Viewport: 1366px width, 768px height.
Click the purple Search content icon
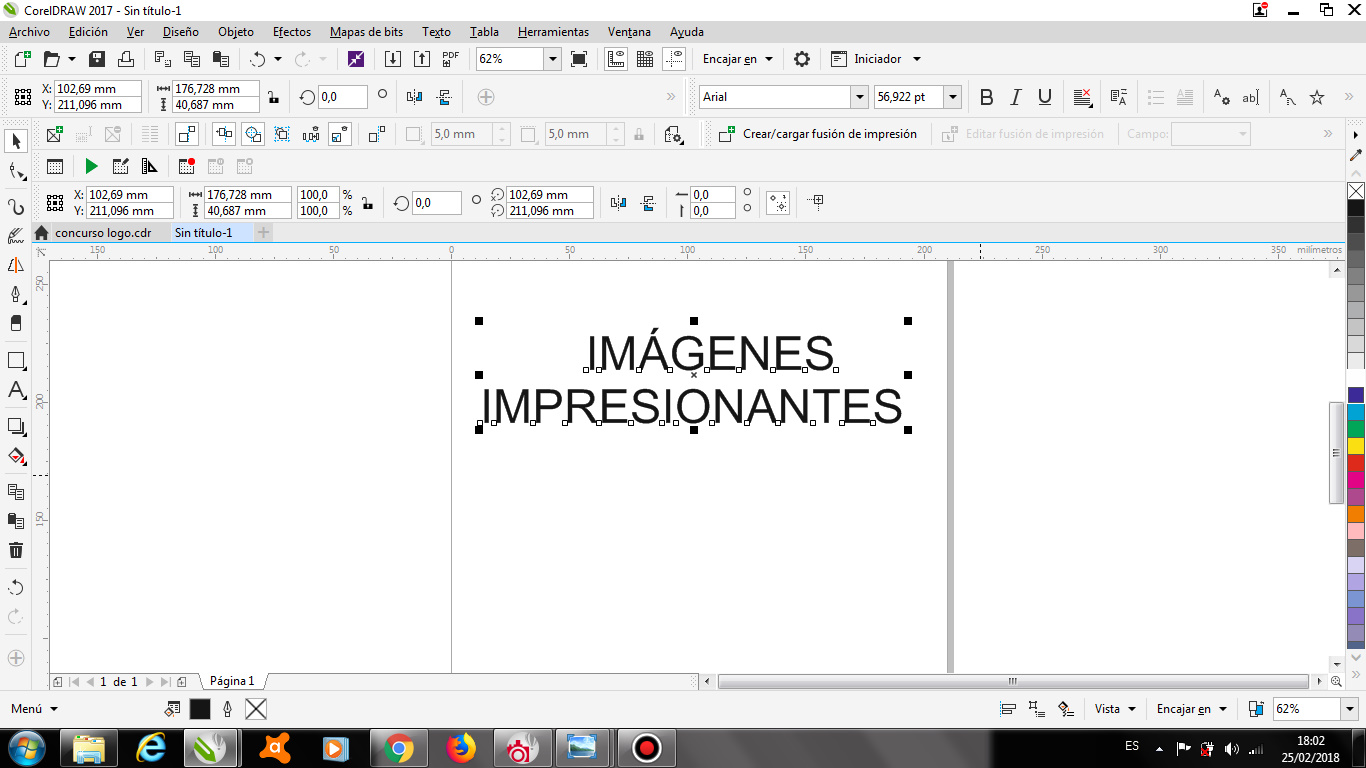356,59
